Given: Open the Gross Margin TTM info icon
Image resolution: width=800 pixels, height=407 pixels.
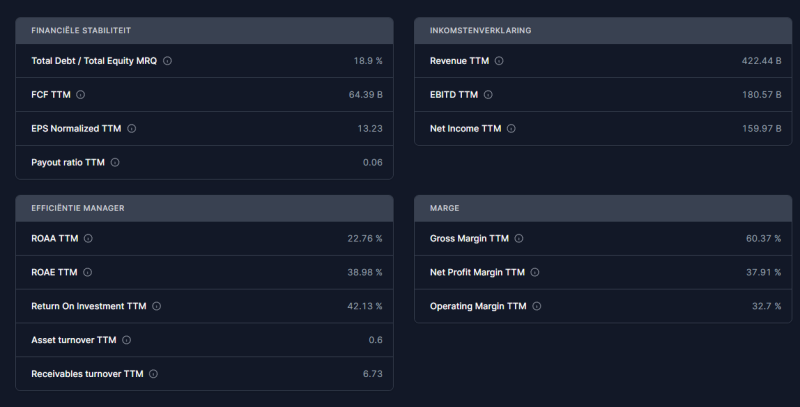Looking at the screenshot, I should pos(519,238).
